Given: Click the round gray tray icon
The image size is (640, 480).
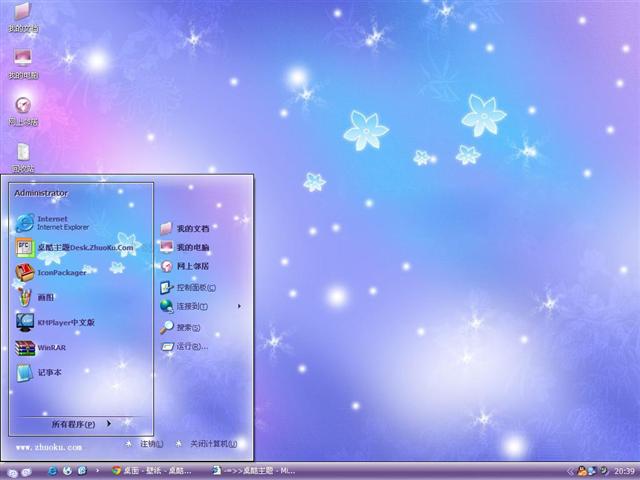Looking at the screenshot, I should tap(603, 471).
